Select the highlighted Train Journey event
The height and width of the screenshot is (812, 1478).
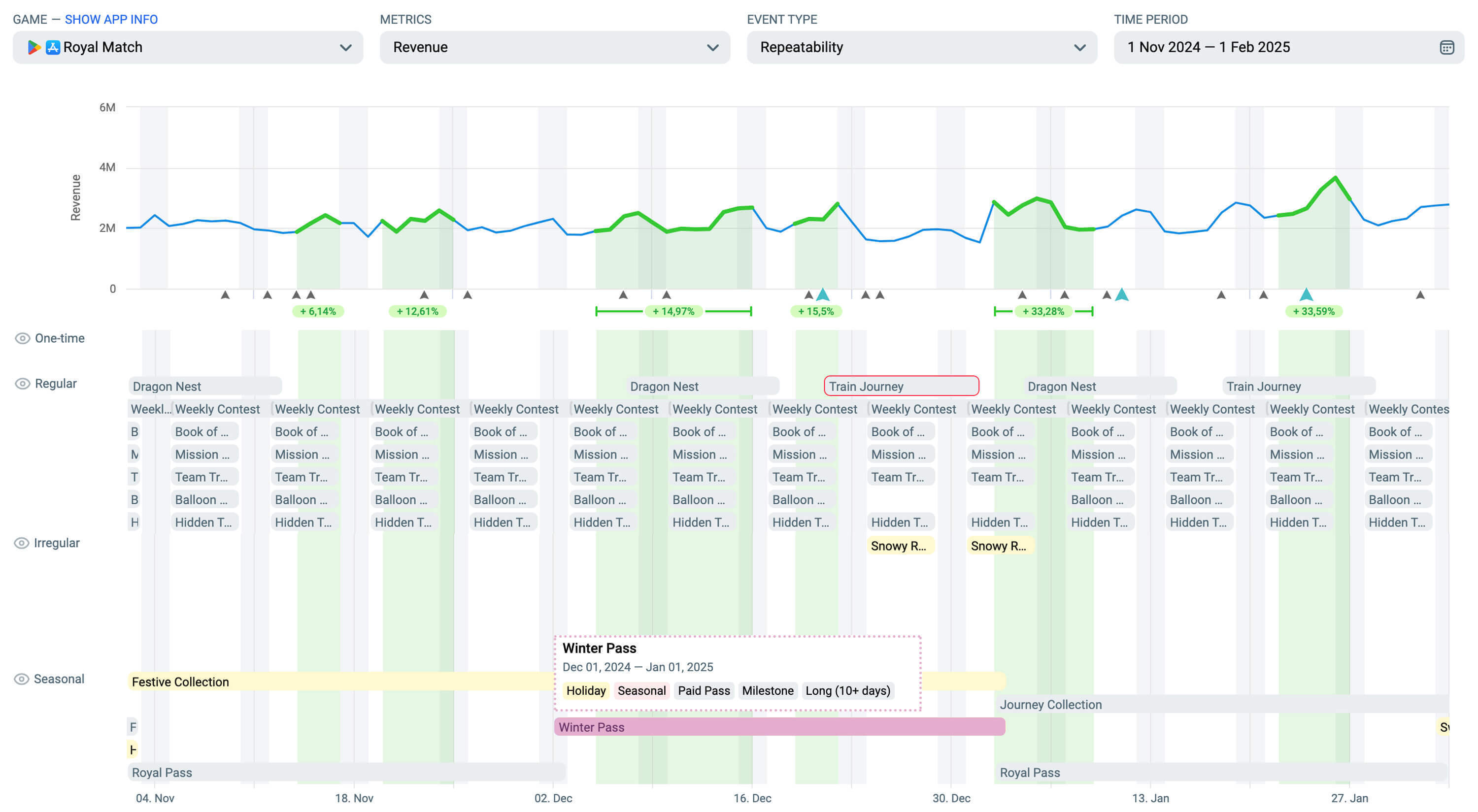[901, 387]
